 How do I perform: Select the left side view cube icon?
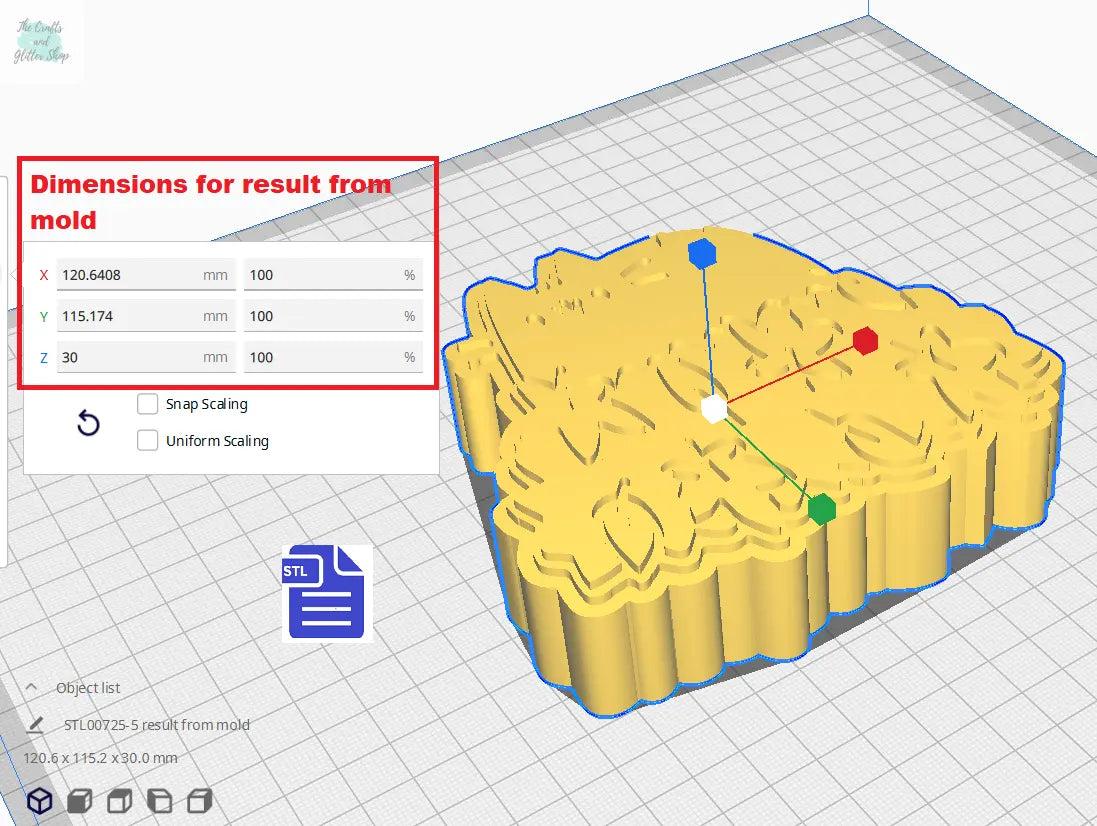point(159,800)
